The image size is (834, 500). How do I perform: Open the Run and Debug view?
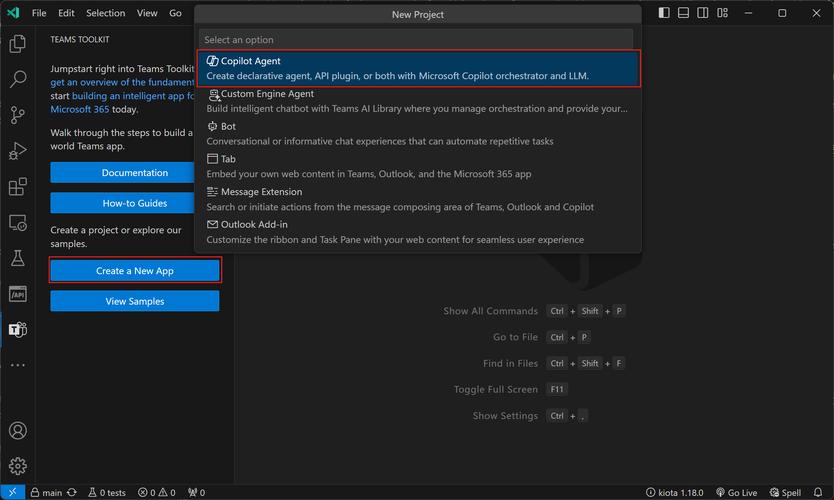click(x=17, y=151)
